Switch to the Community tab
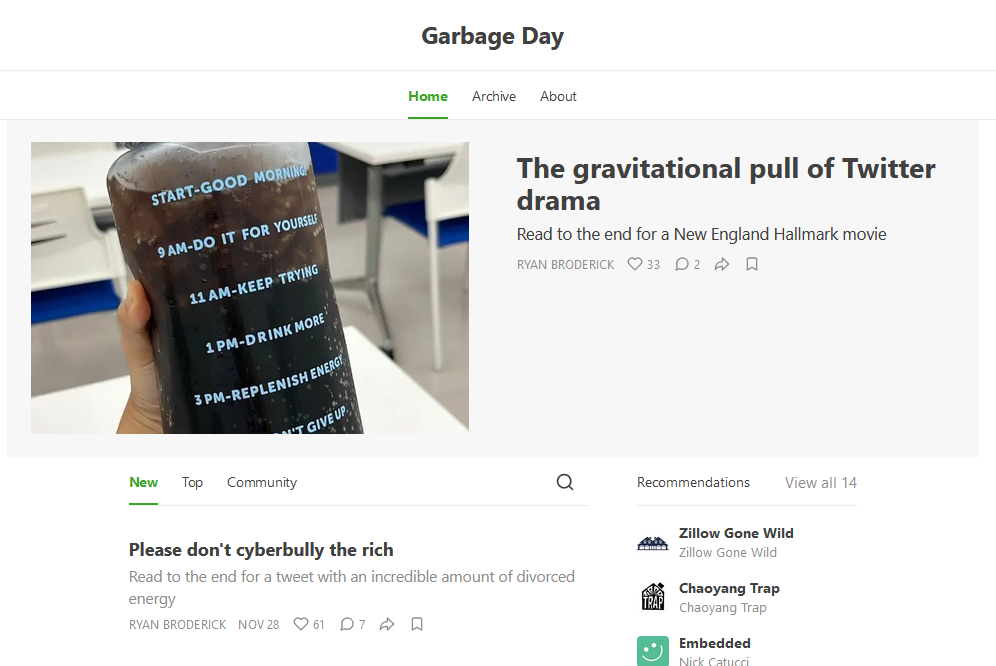The height and width of the screenshot is (666, 996). click(x=262, y=483)
